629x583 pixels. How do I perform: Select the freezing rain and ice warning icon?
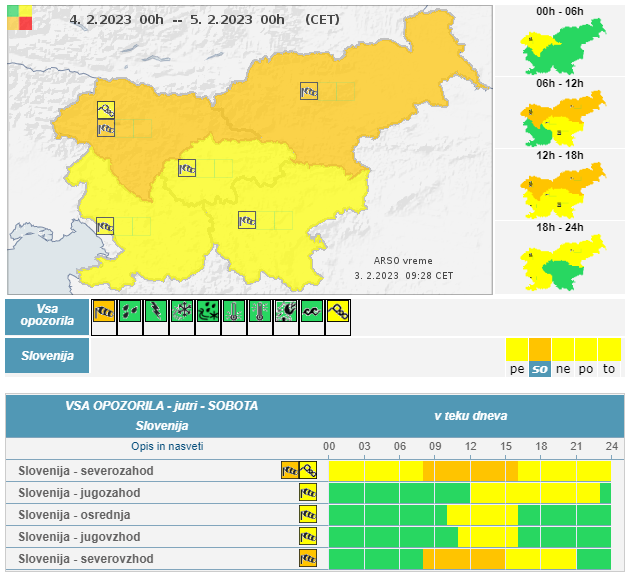tap(208, 311)
